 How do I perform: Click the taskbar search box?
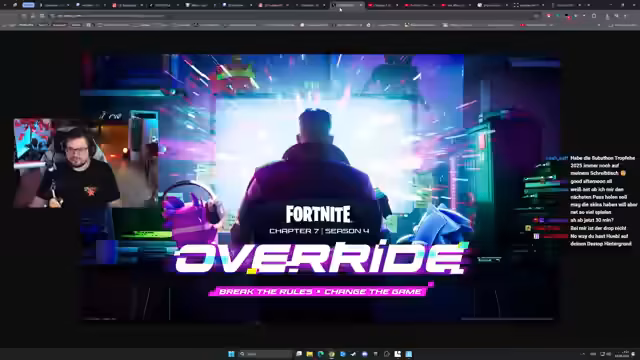[x=266, y=354]
